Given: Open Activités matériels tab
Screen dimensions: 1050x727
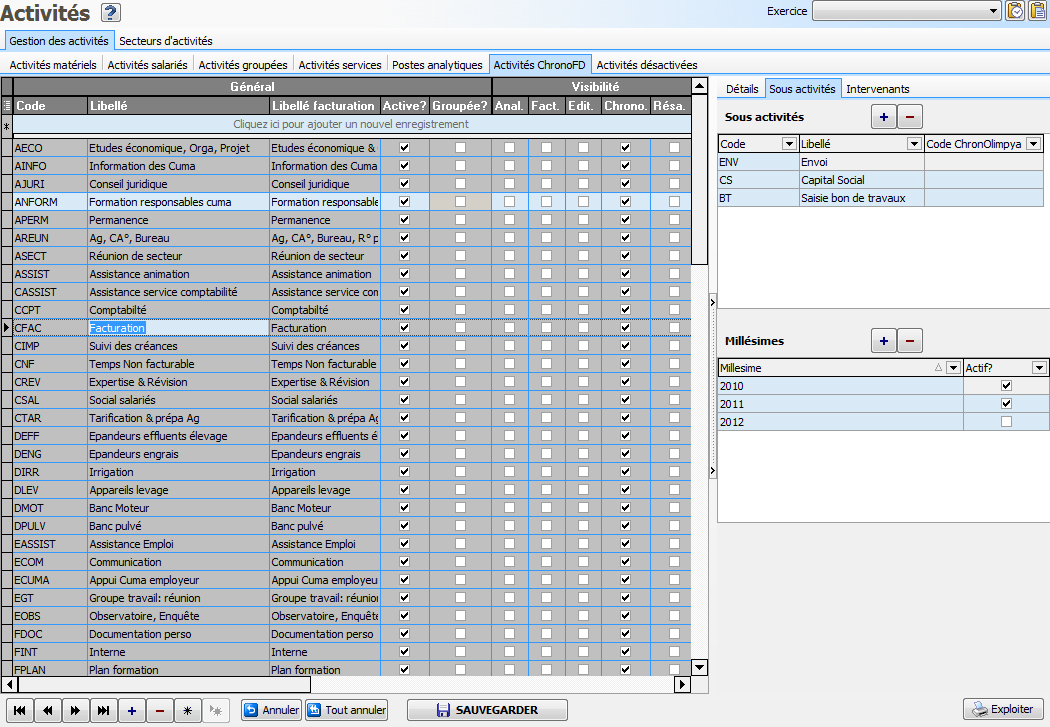Looking at the screenshot, I should click(53, 65).
